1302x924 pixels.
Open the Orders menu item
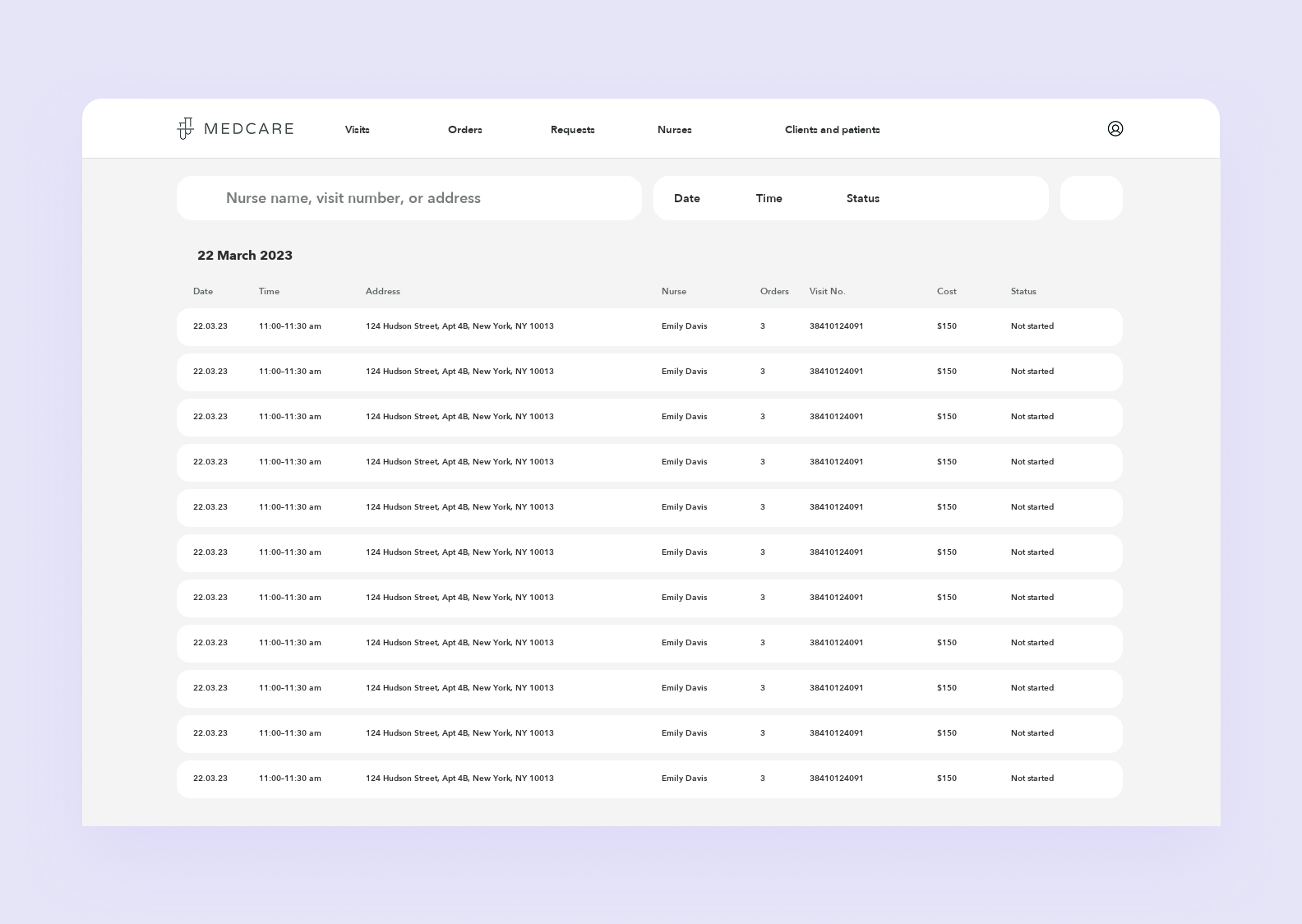click(465, 130)
